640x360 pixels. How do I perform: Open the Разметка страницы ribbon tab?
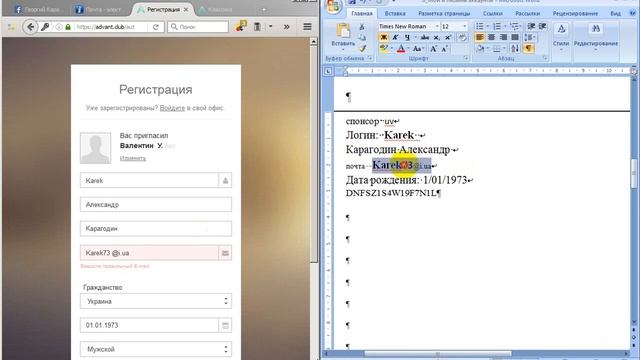444,13
